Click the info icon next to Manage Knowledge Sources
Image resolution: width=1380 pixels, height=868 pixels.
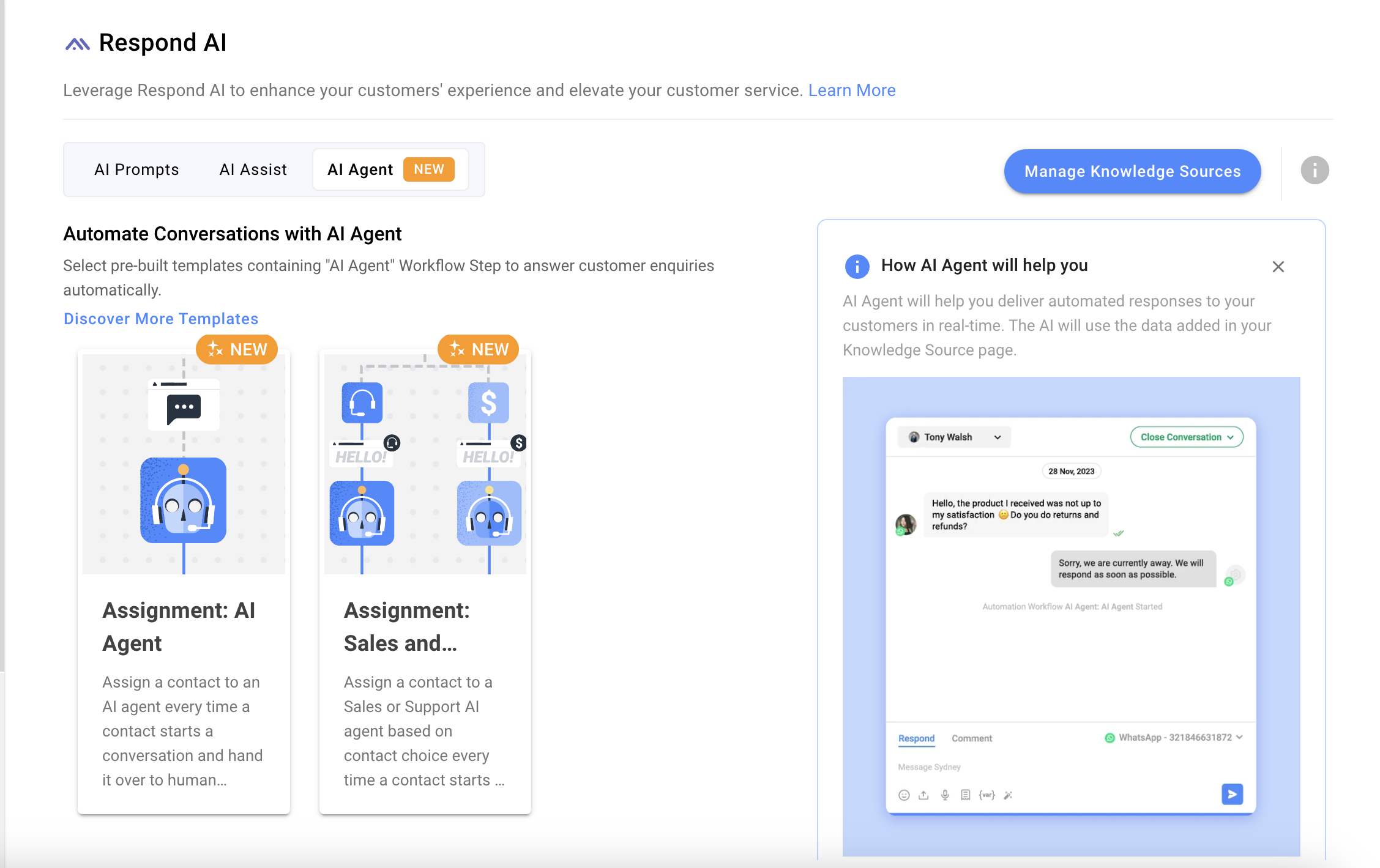[1314, 170]
